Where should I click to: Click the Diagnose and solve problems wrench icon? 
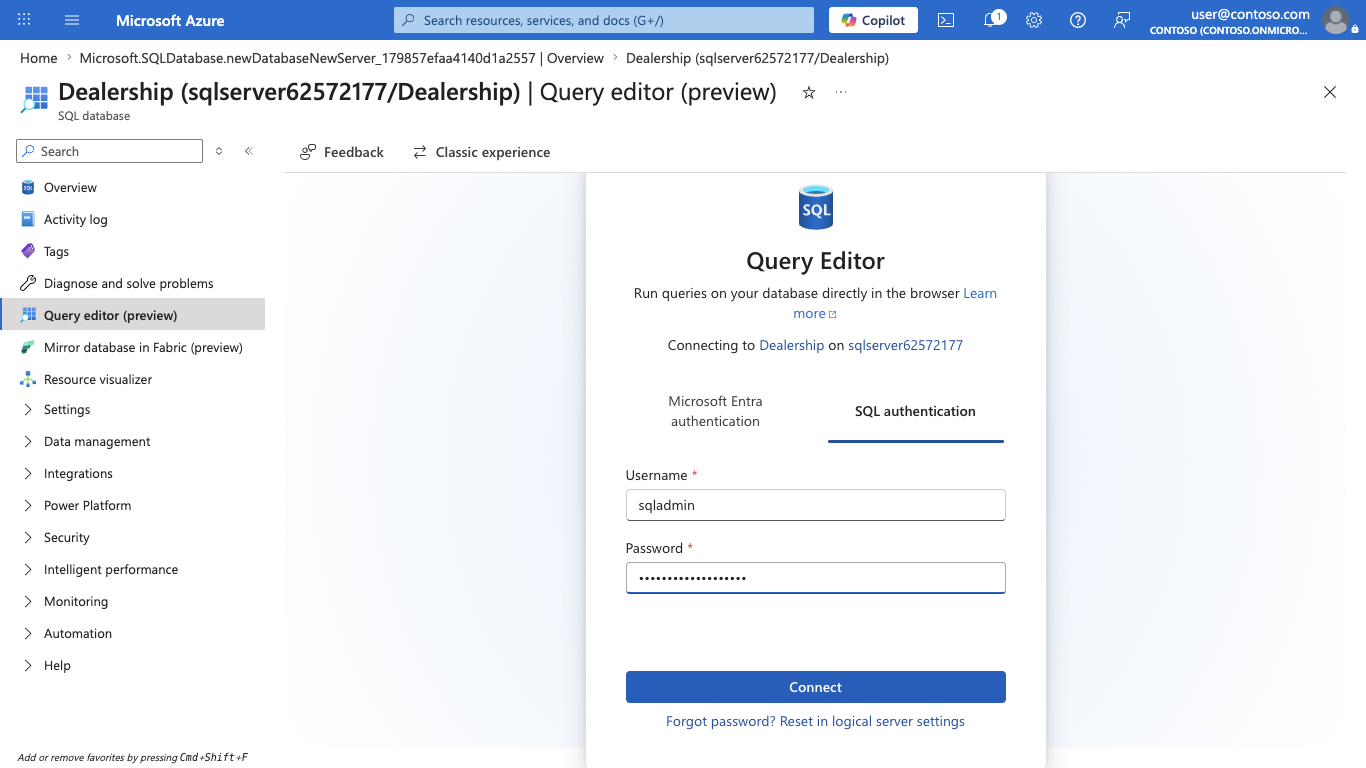pos(28,283)
